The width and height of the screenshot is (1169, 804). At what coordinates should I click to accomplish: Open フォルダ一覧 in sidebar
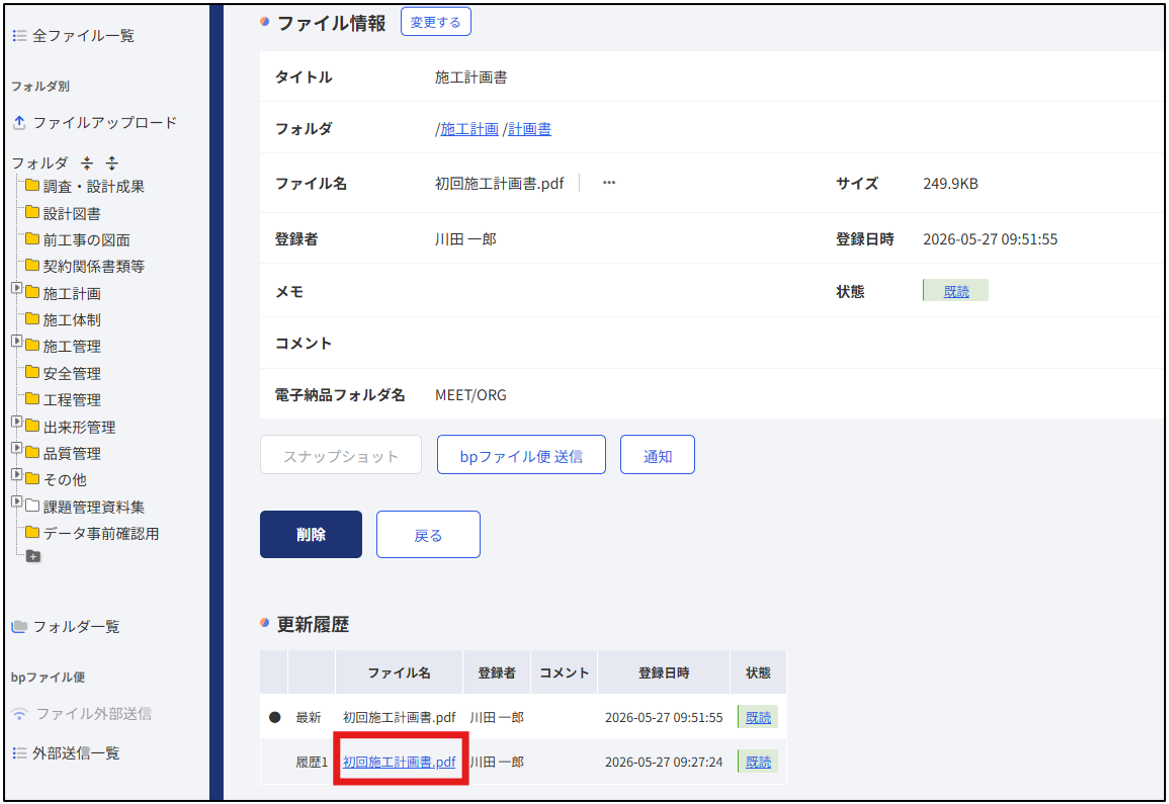point(76,626)
